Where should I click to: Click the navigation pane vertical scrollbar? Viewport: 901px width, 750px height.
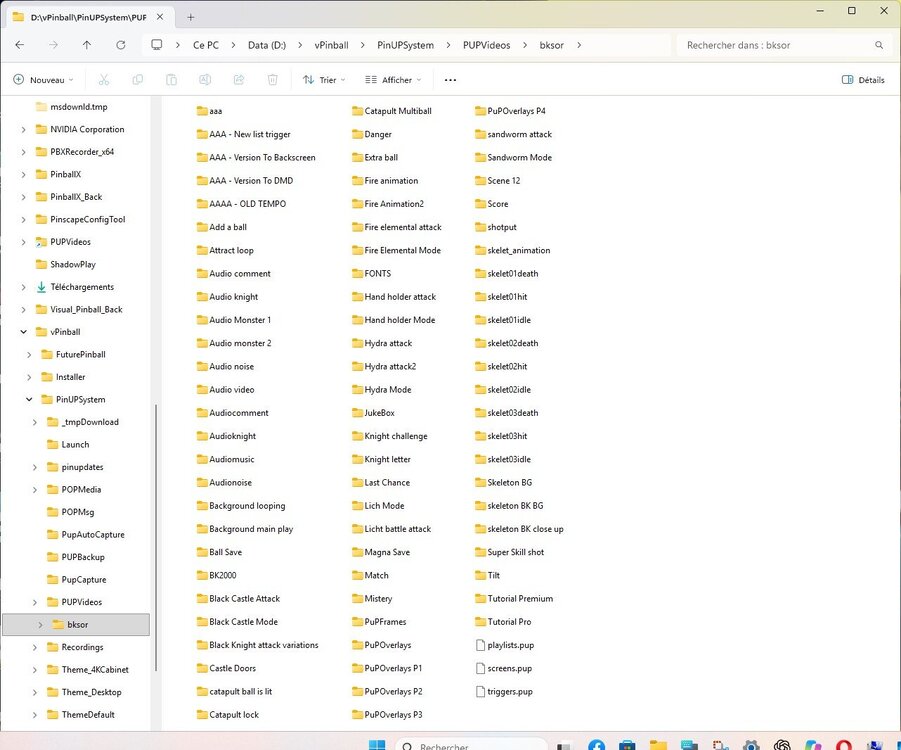coord(156,537)
